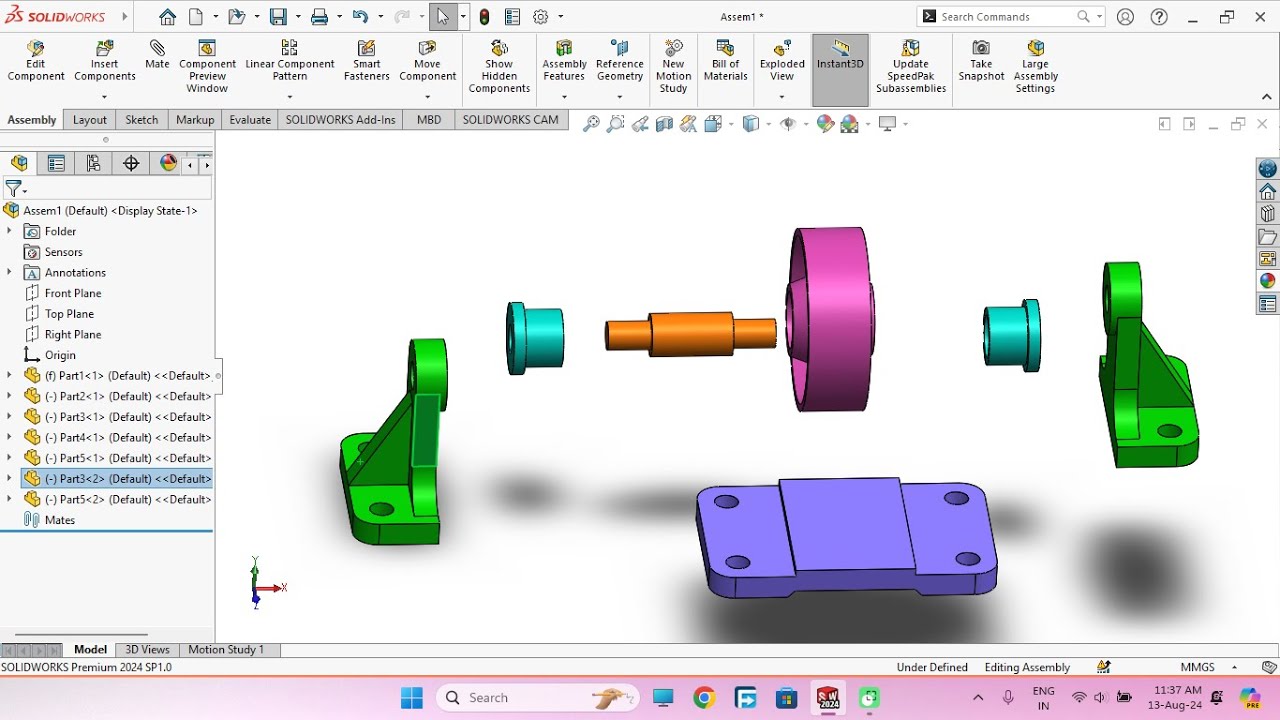Select Part3<2> in the feature tree
Viewport: 1280px width, 720px height.
coord(117,479)
